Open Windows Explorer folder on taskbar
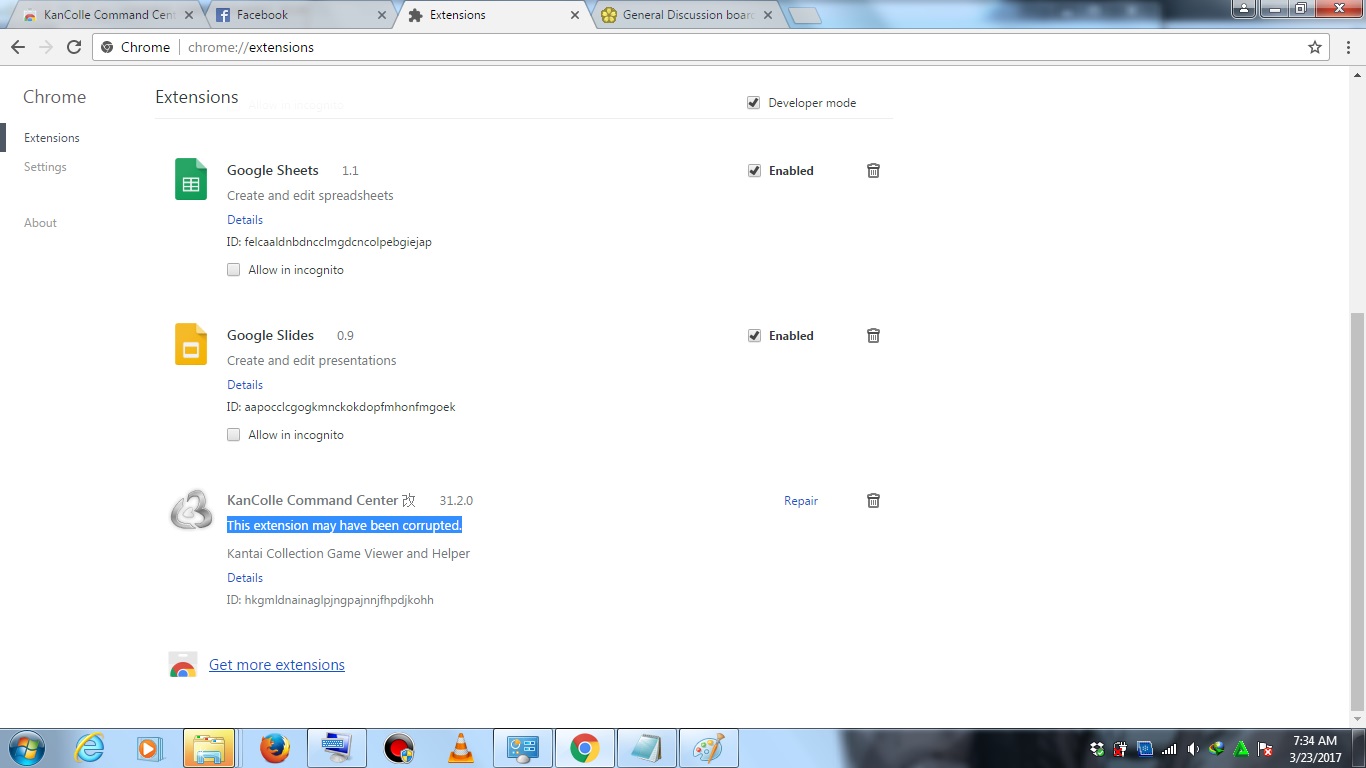The width and height of the screenshot is (1366, 768). 209,748
